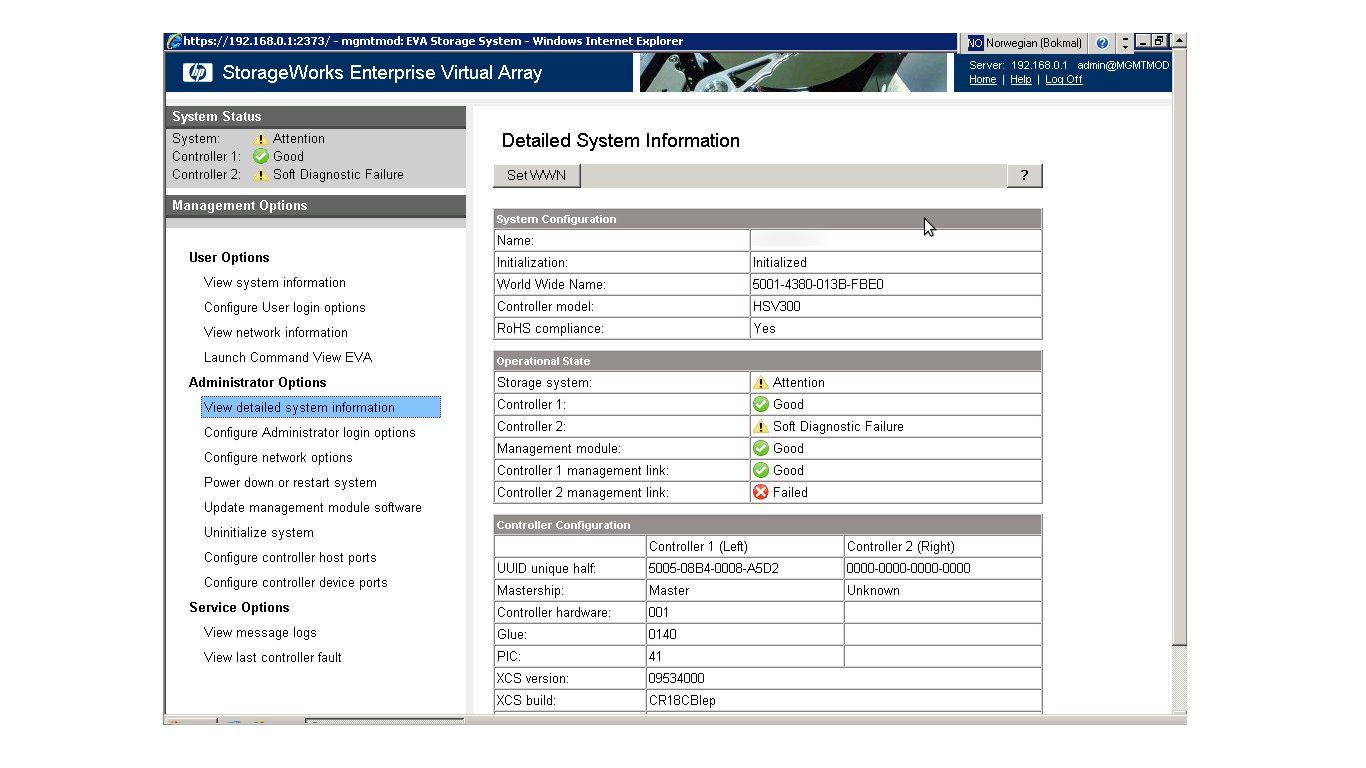The width and height of the screenshot is (1366, 768).
Task: Click the World Wide Name value 5001-4380-013B-FBE0
Action: (818, 284)
